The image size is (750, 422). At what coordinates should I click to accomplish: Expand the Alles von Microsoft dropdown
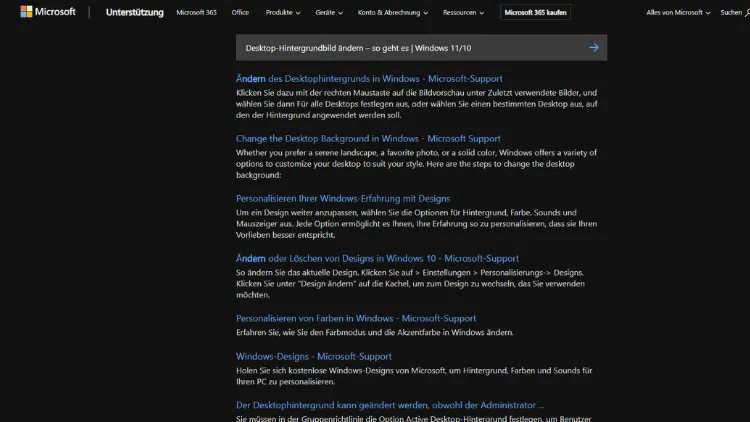tap(678, 12)
